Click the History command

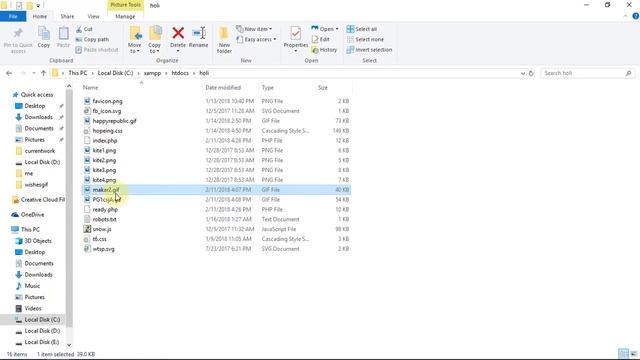324,50
